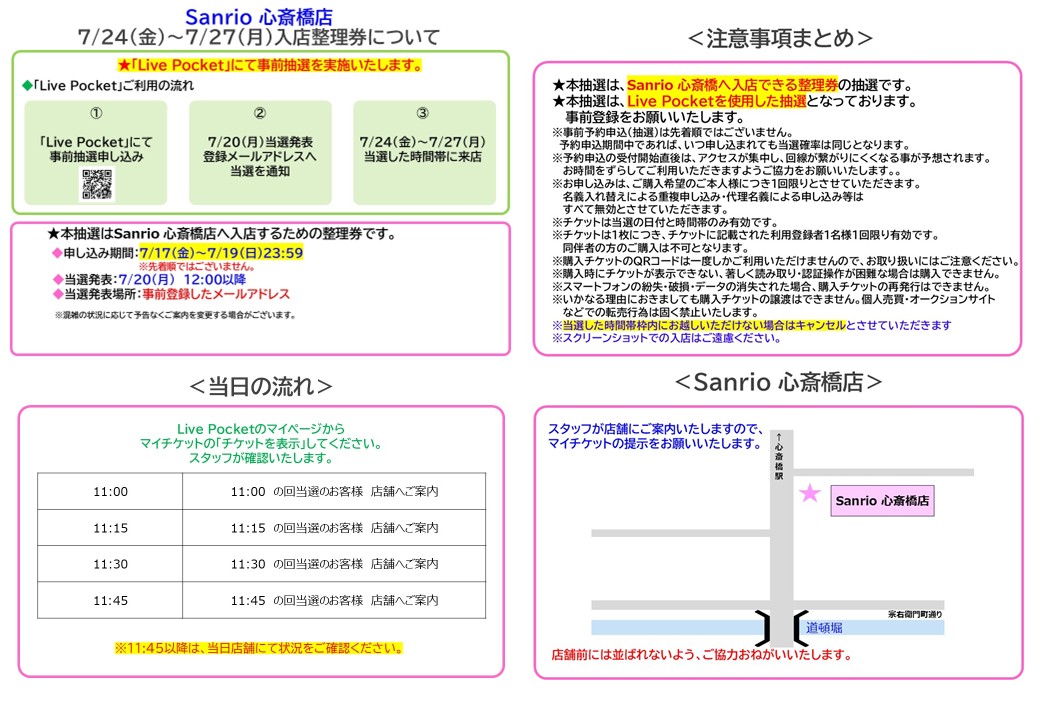
Task: Click the '※スクリーンショットでの入店はご遠慮ください。' note
Action: click(x=667, y=338)
